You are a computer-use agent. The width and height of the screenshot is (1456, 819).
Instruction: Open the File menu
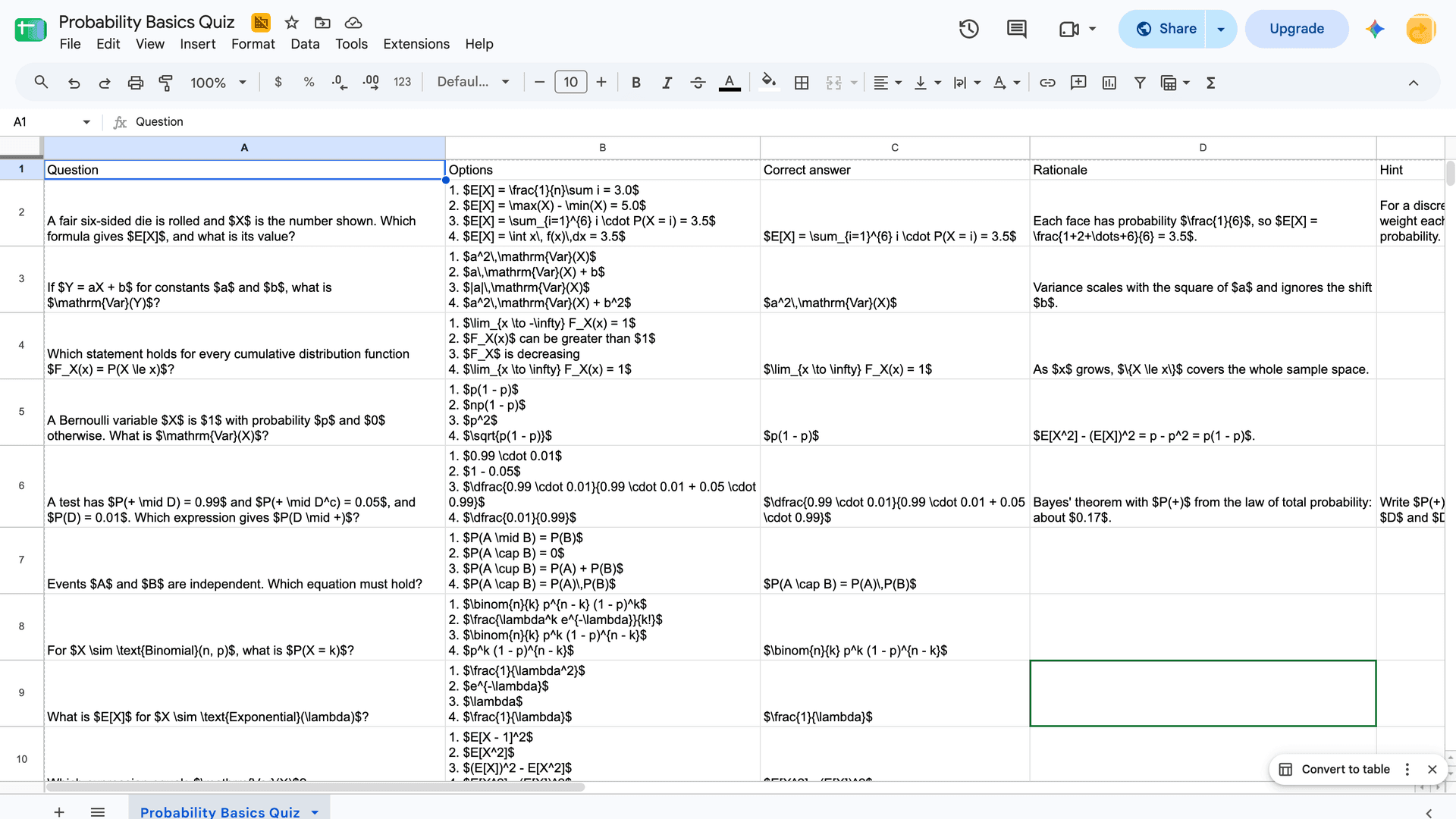pos(70,44)
